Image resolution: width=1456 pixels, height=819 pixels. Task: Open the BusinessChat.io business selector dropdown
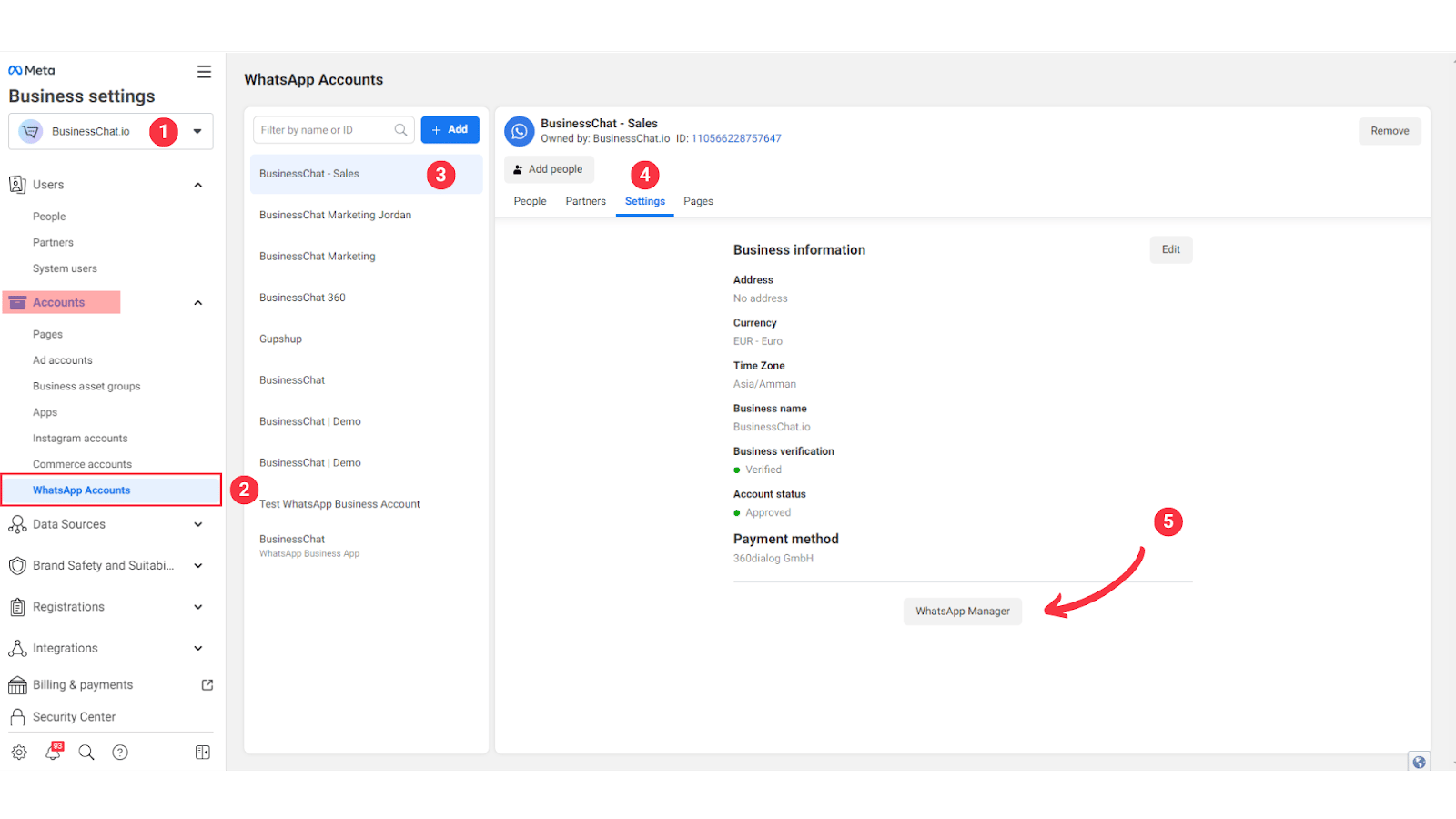point(111,131)
